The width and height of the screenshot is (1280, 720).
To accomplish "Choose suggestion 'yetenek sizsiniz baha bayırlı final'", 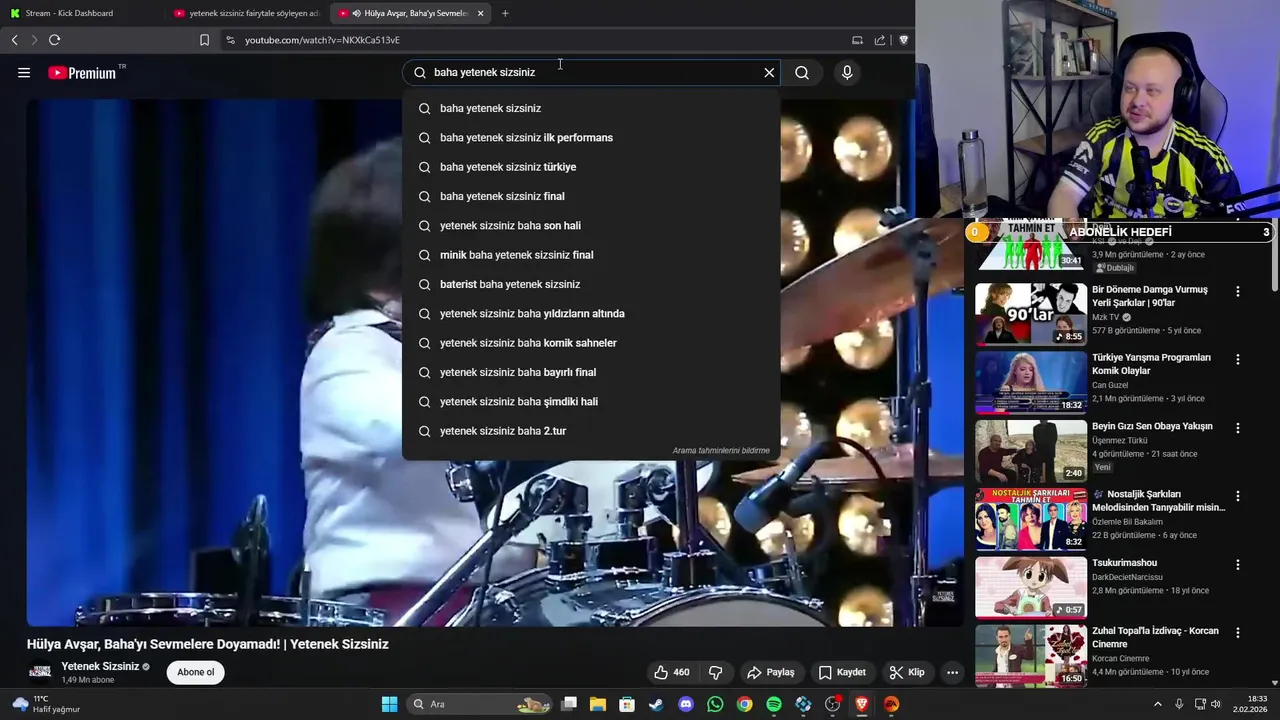I will [591, 372].
